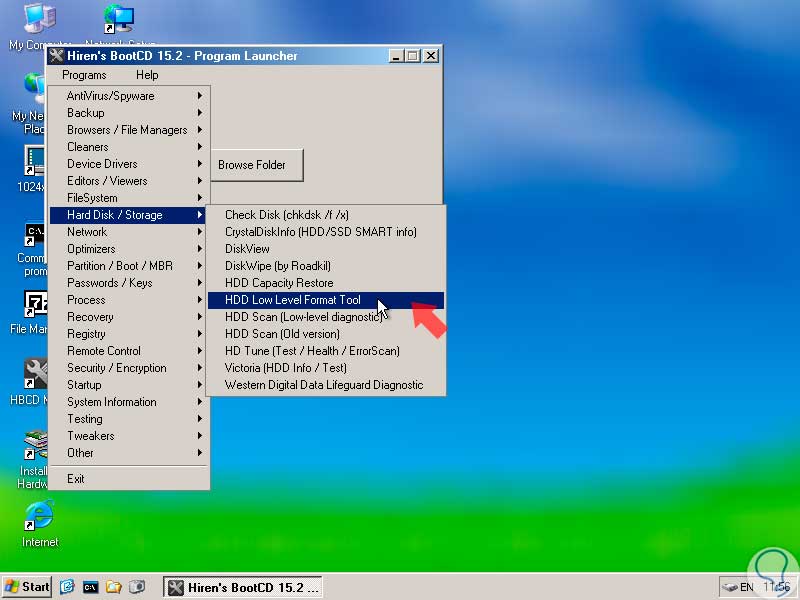The height and width of the screenshot is (600, 800).
Task: Launch Check Disk (chkdsk /f /x)
Action: pyautogui.click(x=326, y=215)
